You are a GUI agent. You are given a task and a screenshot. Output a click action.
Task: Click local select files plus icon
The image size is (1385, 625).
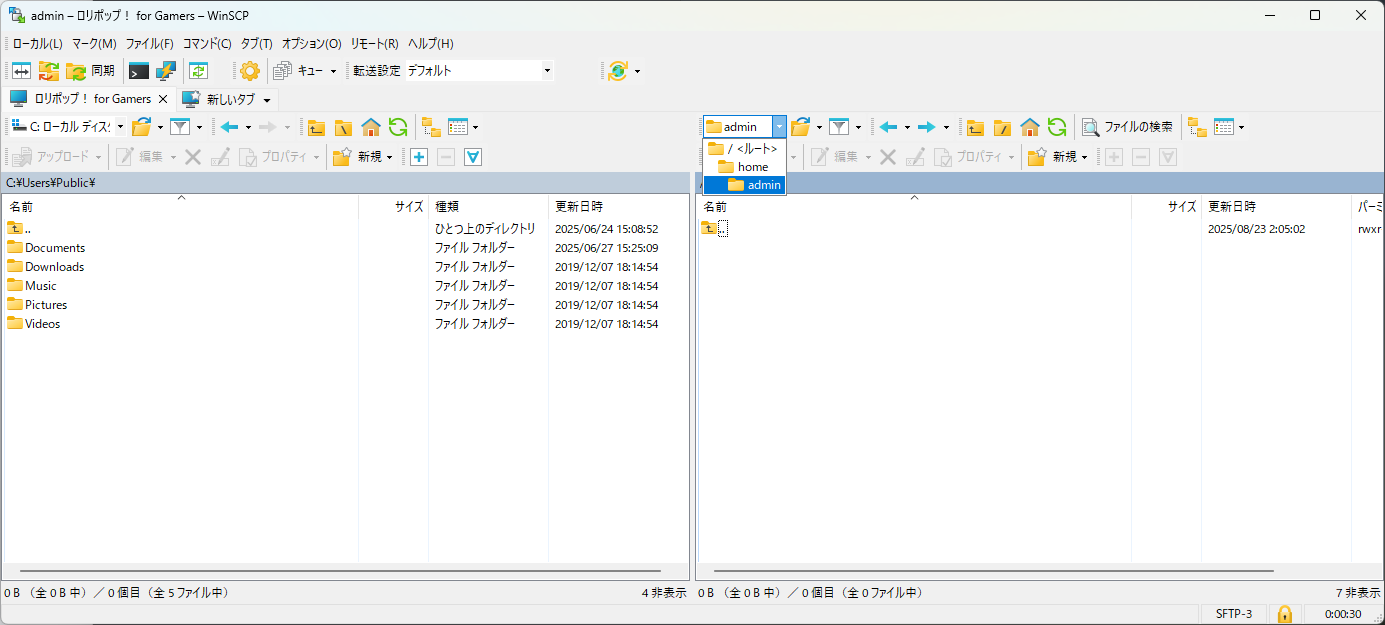tap(419, 157)
